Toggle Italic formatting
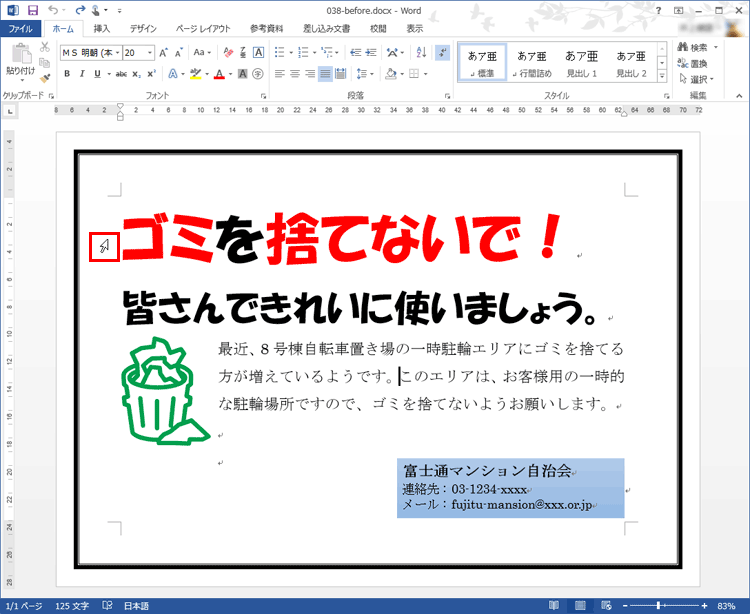The width and height of the screenshot is (750, 614). tap(82, 74)
